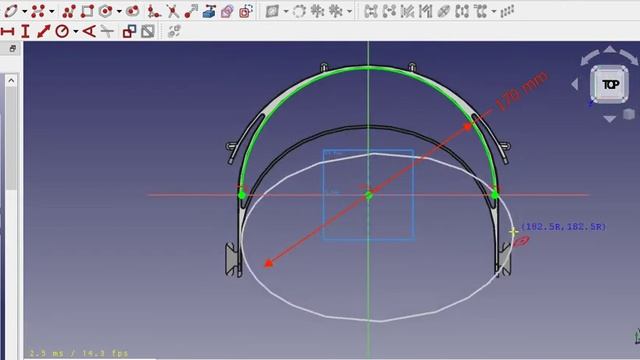This screenshot has width=640, height=360.
Task: Click select elements associated with constraints
Action: point(425,11)
